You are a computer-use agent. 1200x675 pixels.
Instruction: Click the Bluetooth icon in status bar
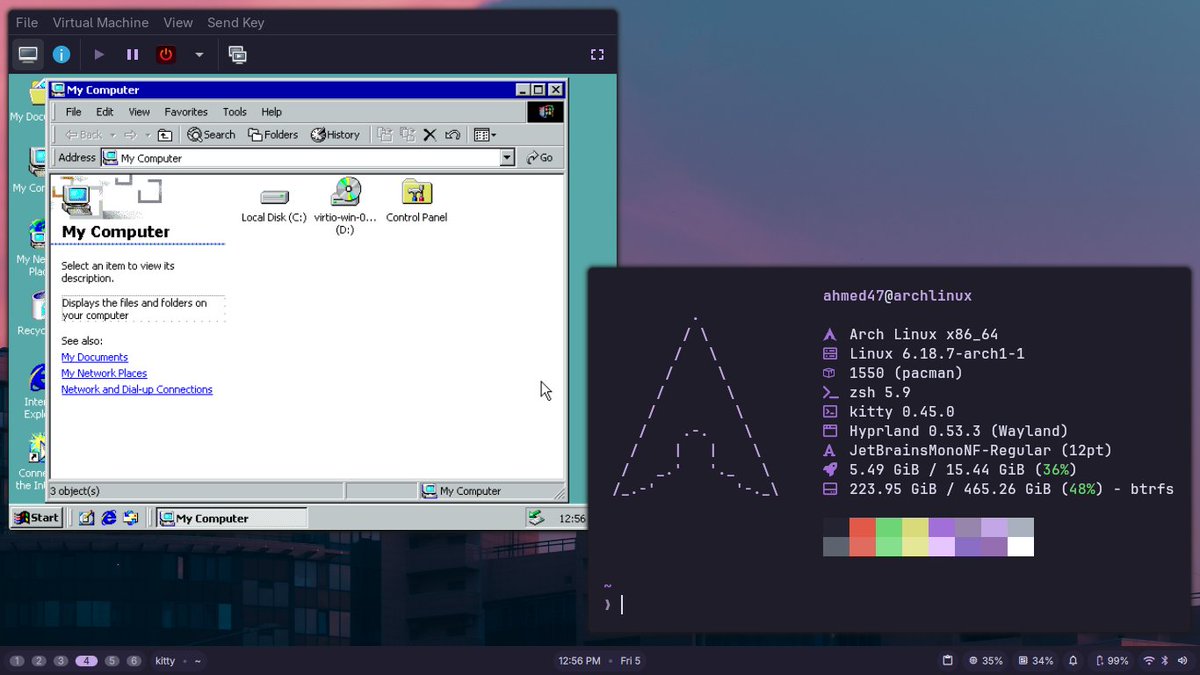[1164, 661]
